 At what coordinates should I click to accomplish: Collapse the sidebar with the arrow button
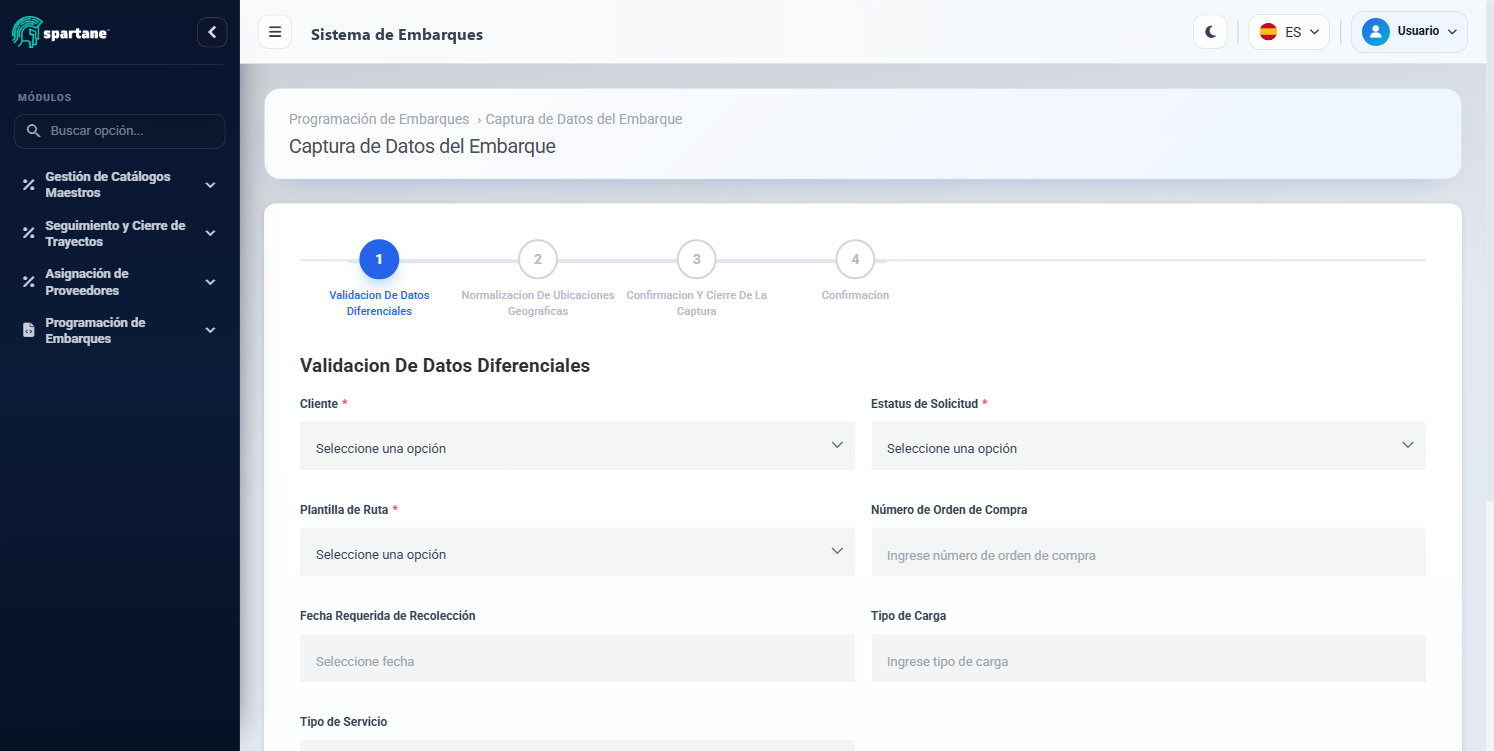[212, 32]
